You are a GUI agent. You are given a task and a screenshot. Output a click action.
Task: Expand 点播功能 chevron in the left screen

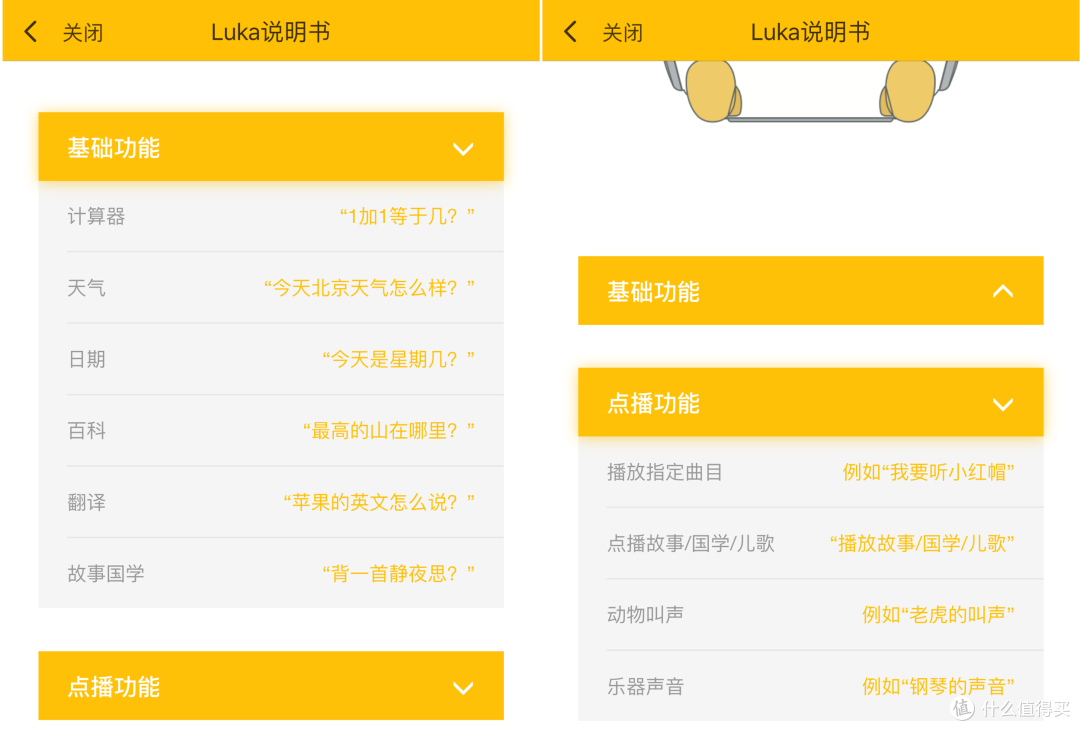[x=463, y=687]
